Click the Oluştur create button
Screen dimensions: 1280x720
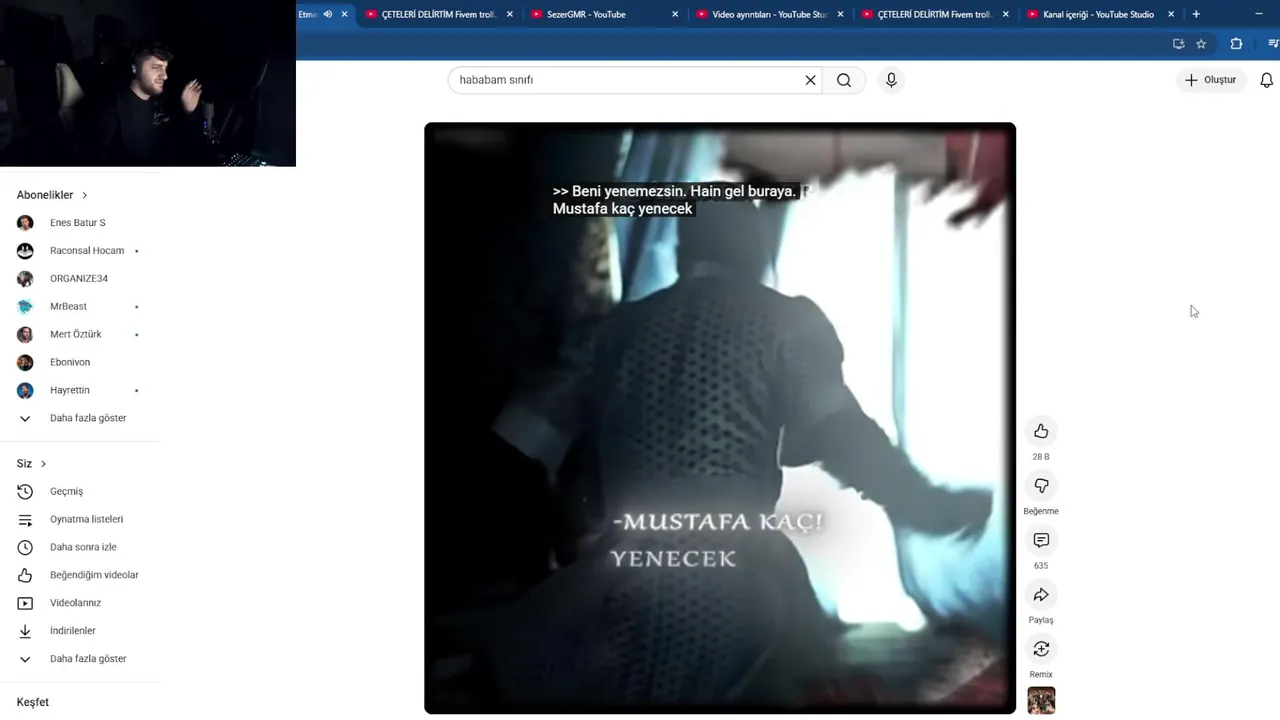(1210, 80)
